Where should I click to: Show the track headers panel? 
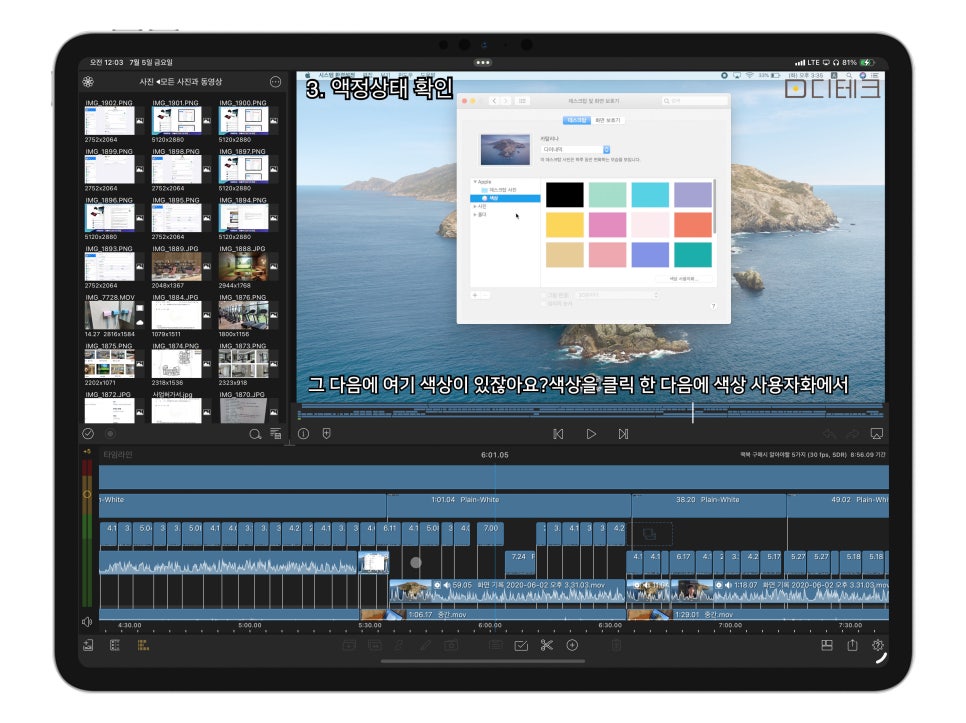pyautogui.click(x=115, y=645)
